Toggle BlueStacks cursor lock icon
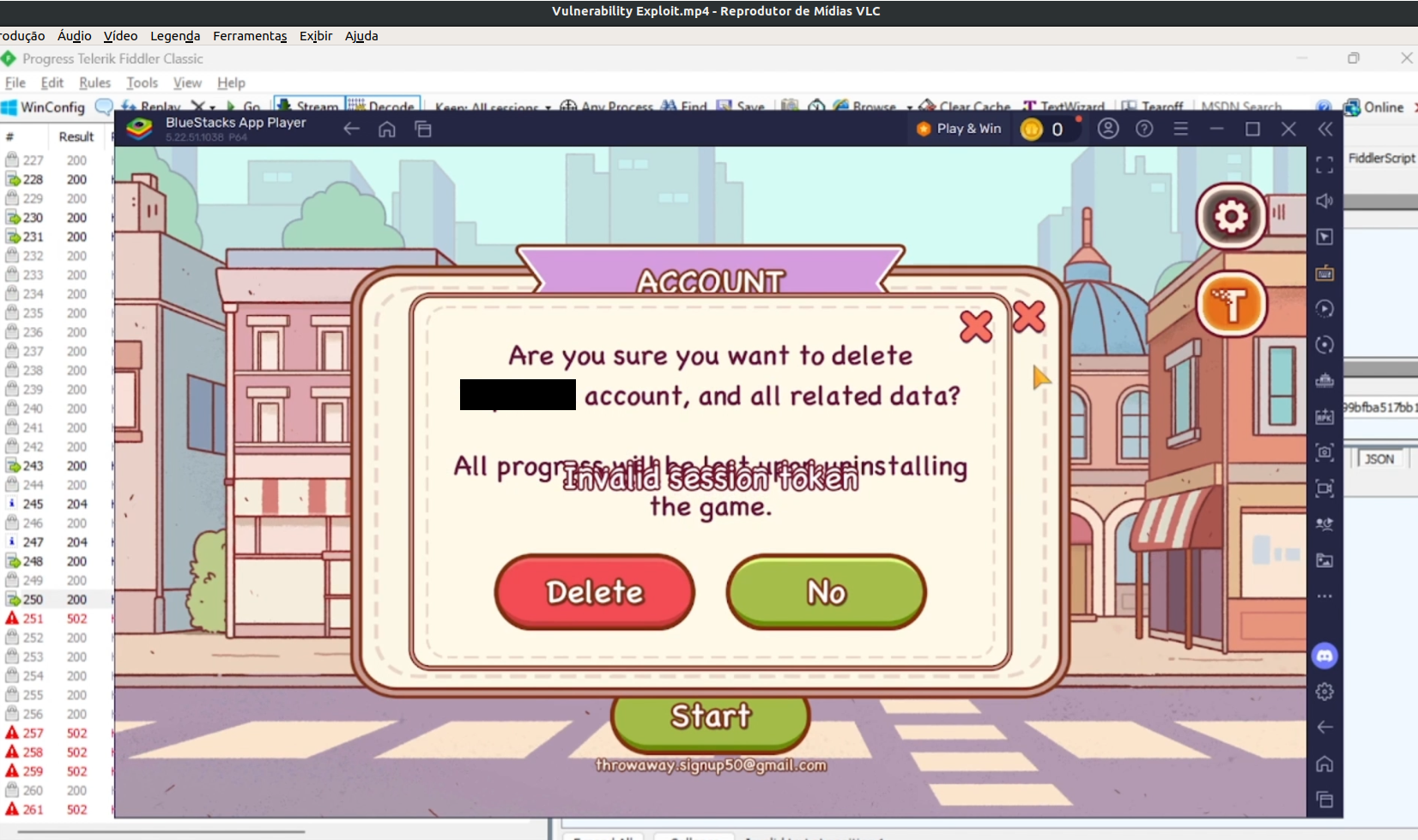This screenshot has height=840, width=1418. pyautogui.click(x=1324, y=237)
